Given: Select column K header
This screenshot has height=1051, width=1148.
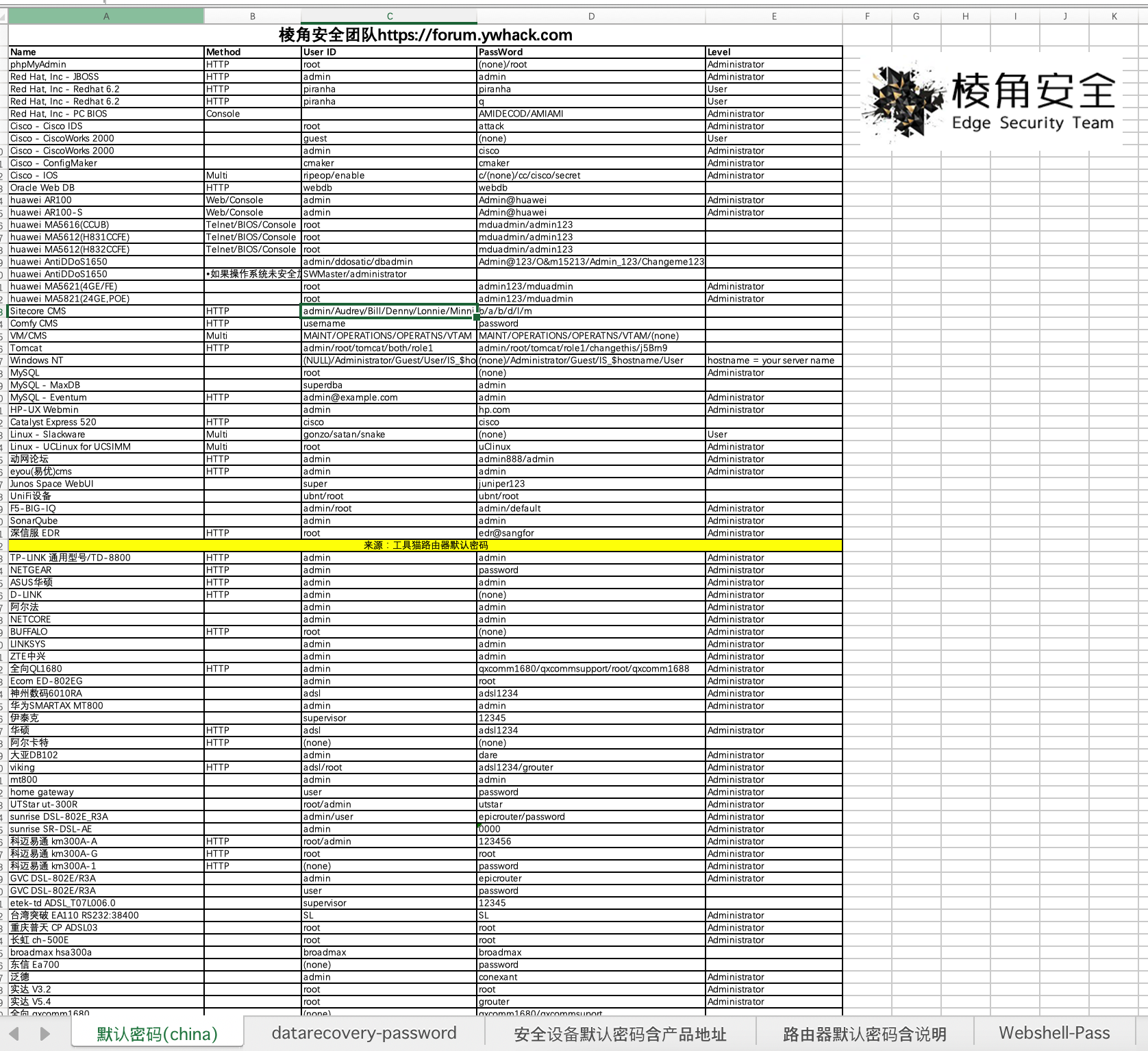Looking at the screenshot, I should [1114, 16].
